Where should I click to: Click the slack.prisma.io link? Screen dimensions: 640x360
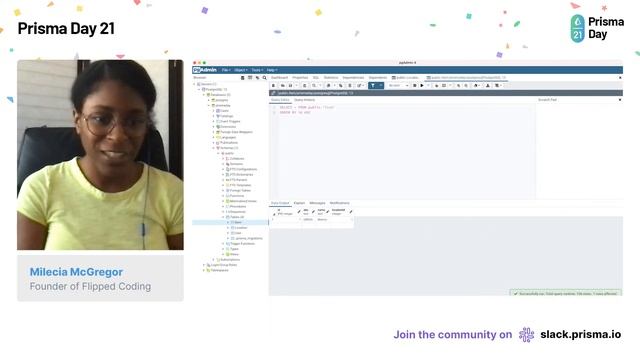coord(580,335)
